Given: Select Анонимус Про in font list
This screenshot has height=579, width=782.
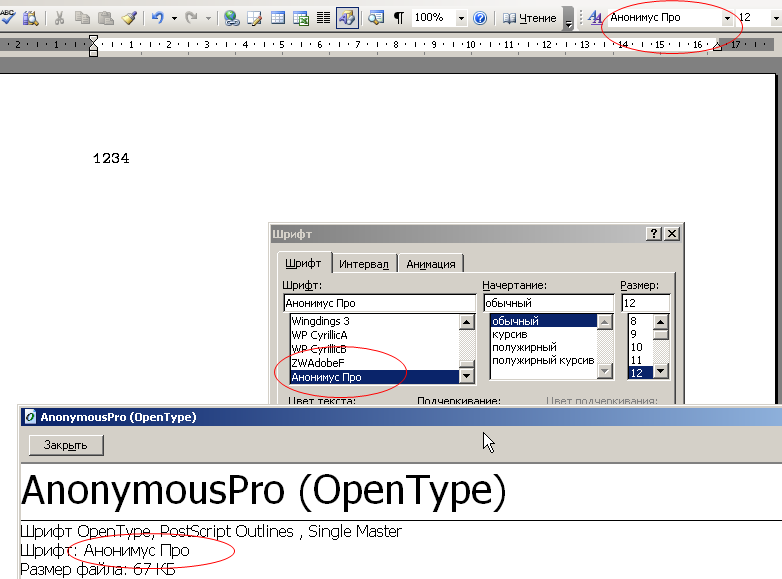Looking at the screenshot, I should 374,377.
